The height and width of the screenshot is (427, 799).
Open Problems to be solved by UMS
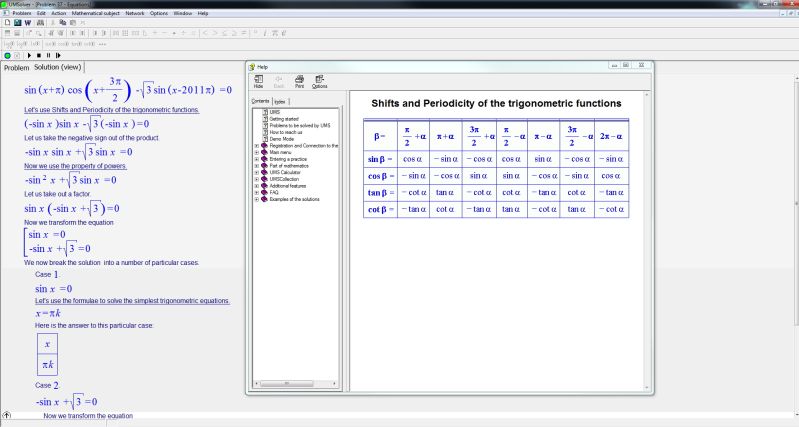pyautogui.click(x=300, y=125)
